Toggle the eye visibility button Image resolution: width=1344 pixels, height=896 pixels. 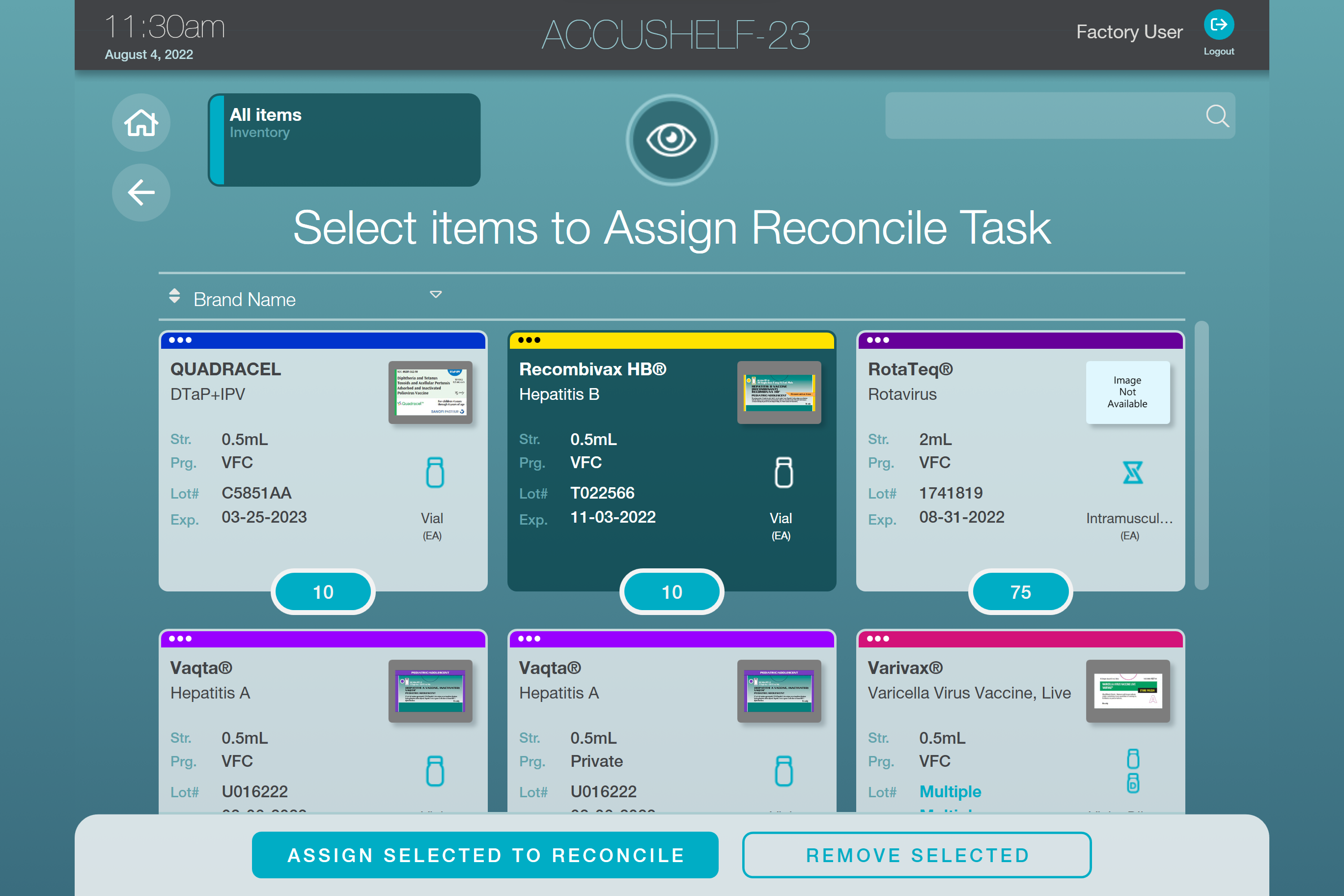(672, 140)
